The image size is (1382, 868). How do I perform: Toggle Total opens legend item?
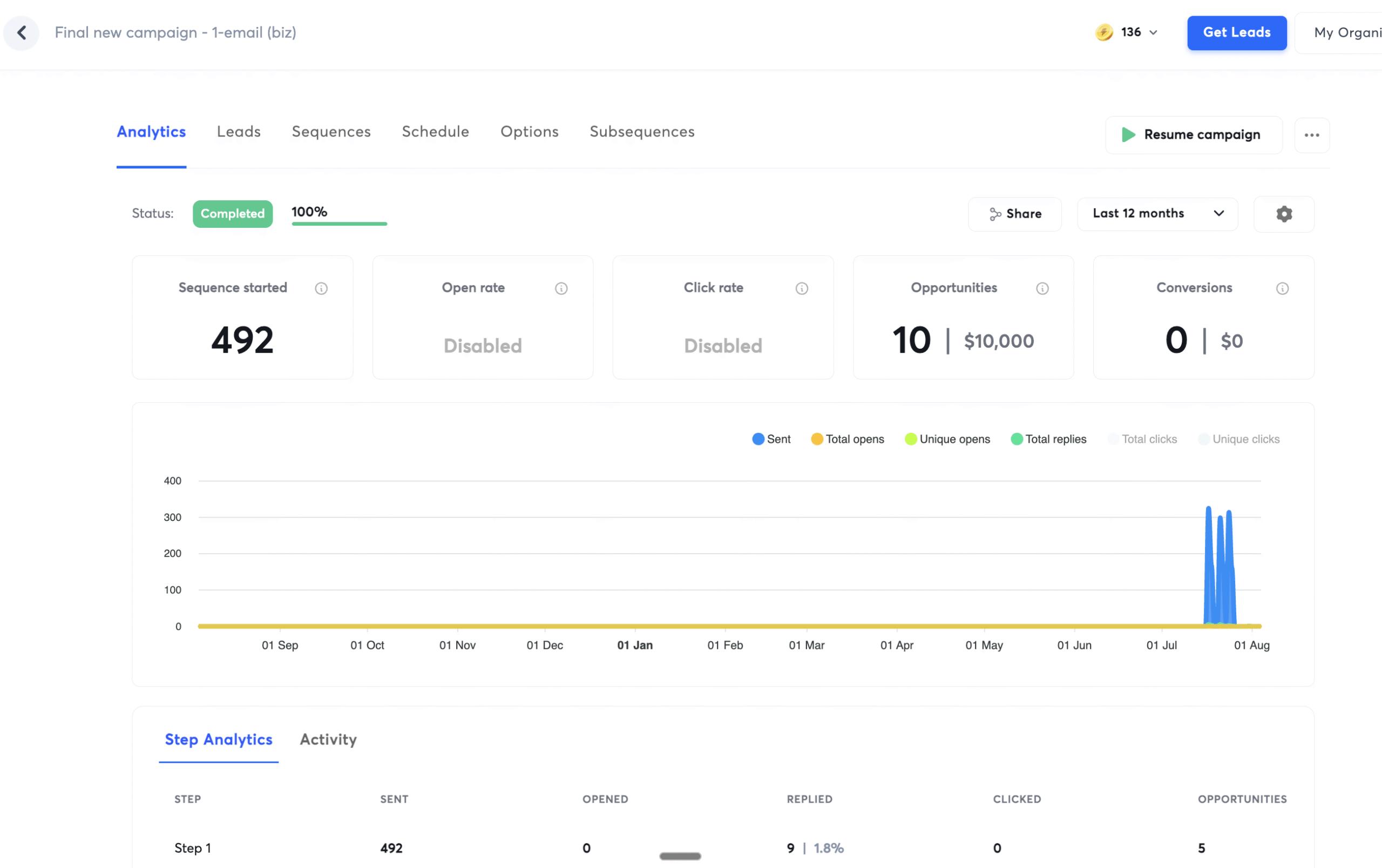pos(848,439)
